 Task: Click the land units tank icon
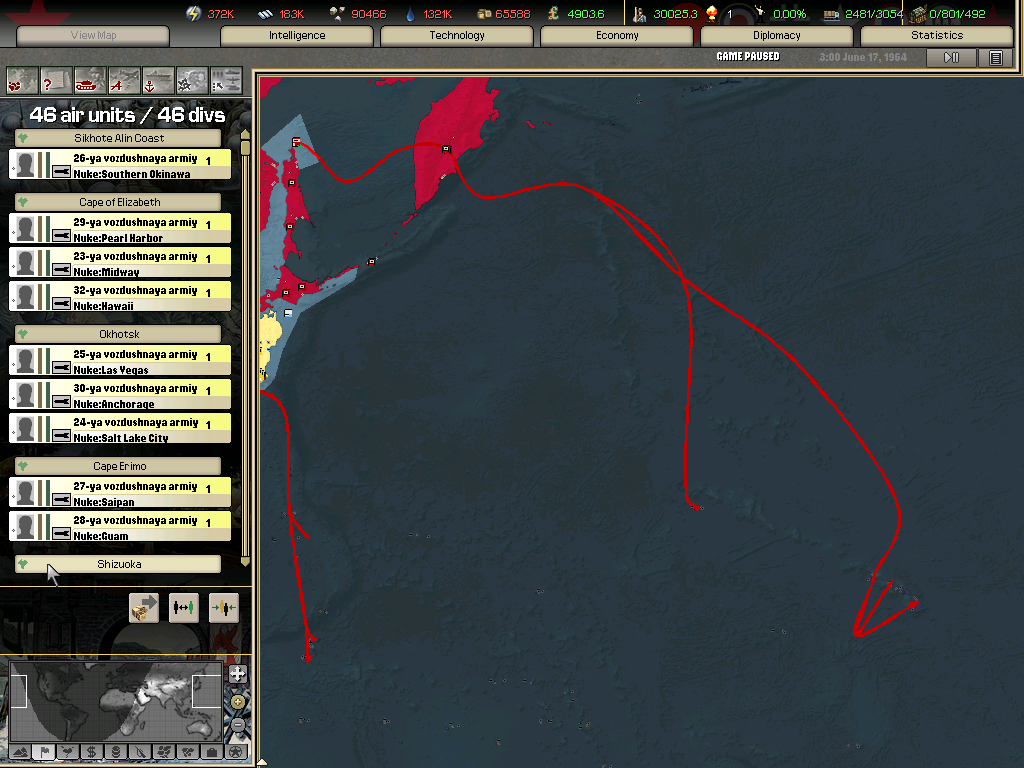coord(89,79)
